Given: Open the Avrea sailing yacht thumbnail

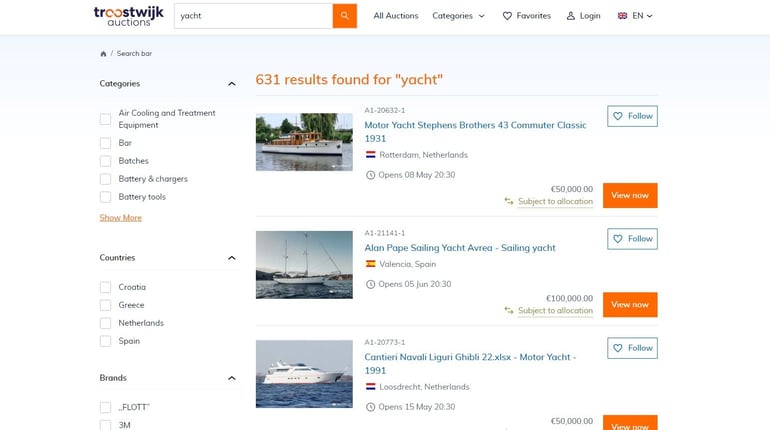Looking at the screenshot, I should pos(304,265).
